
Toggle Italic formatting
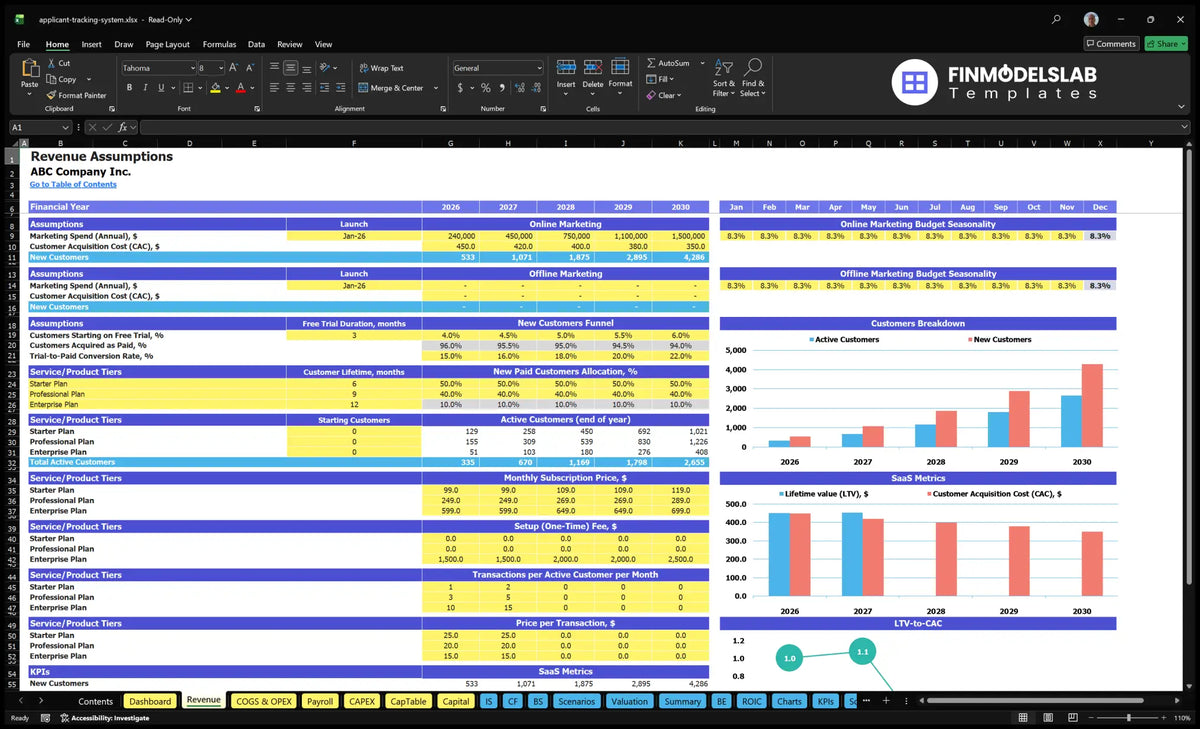point(144,88)
